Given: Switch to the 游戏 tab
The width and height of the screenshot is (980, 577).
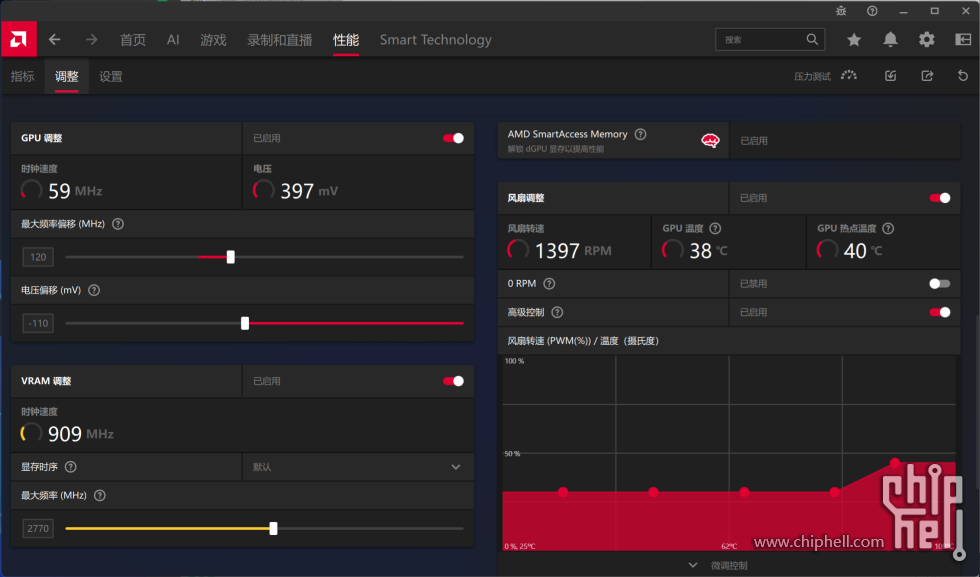Looking at the screenshot, I should 213,40.
